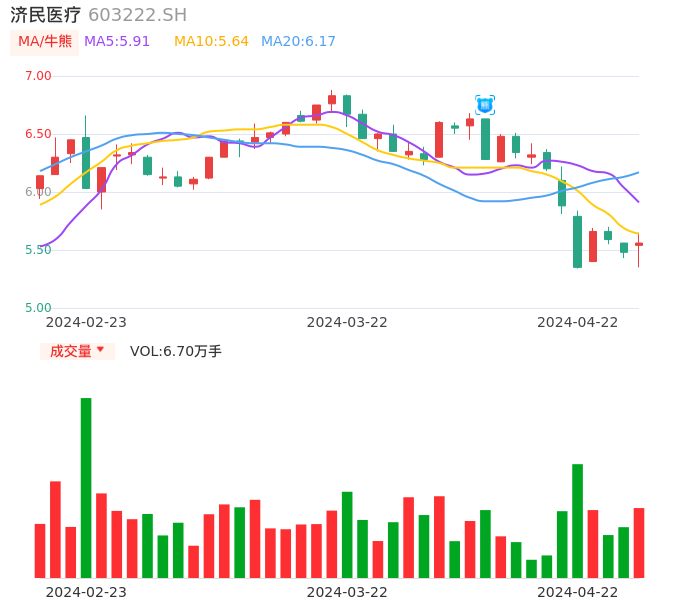This screenshot has height=606, width=686.
Task: Toggle the MA10 legend label
Action: (x=211, y=42)
